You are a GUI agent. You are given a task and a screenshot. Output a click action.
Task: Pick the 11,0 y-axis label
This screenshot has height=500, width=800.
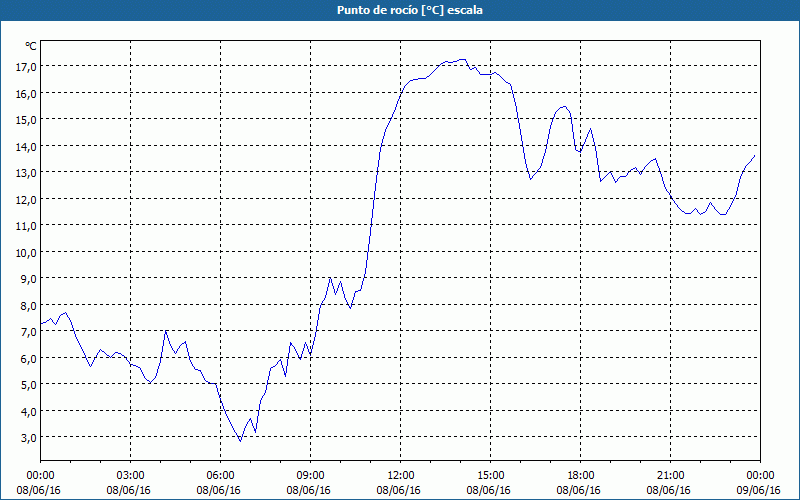click(x=25, y=226)
